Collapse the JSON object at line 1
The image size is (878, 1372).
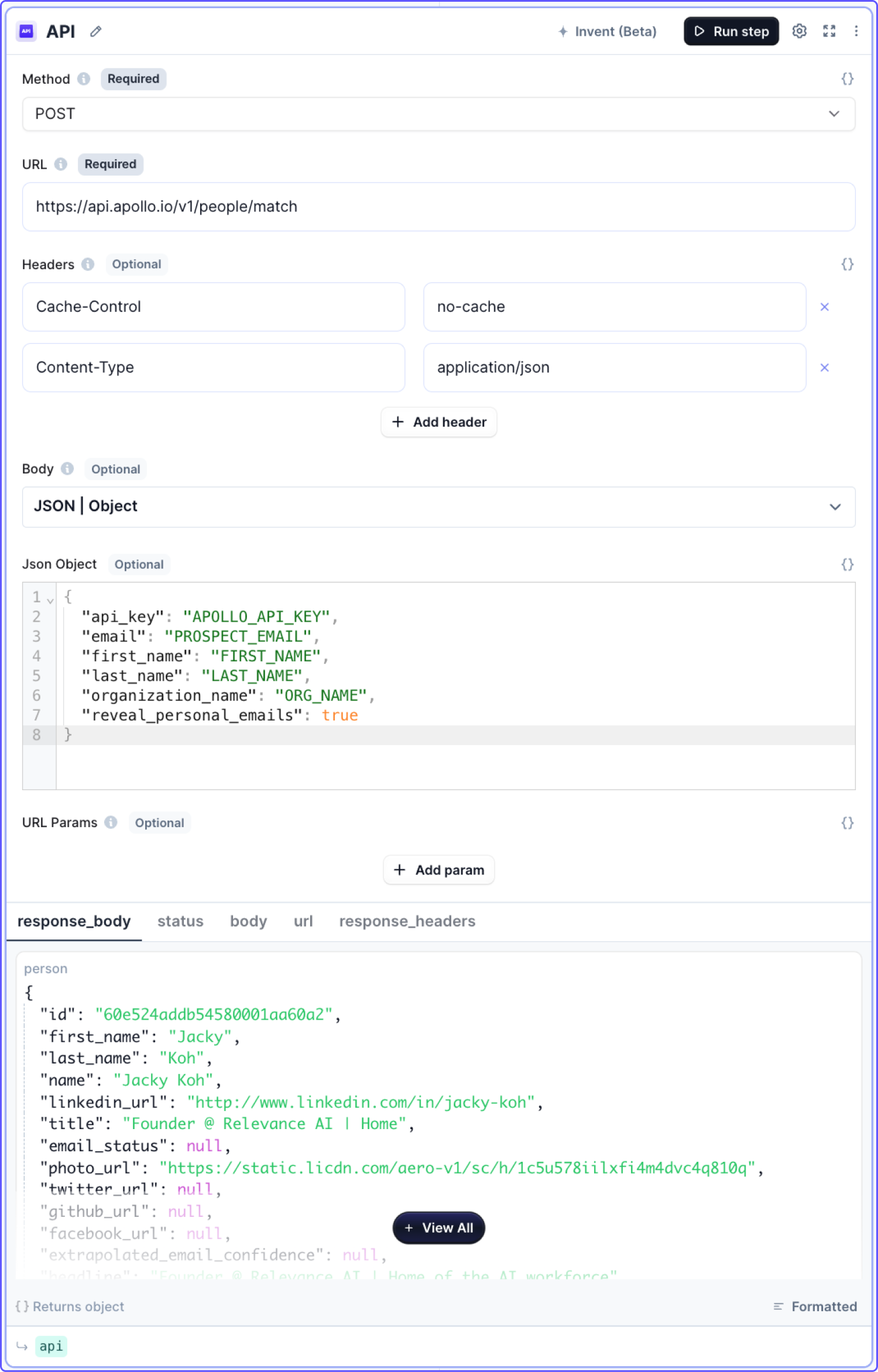pyautogui.click(x=50, y=600)
